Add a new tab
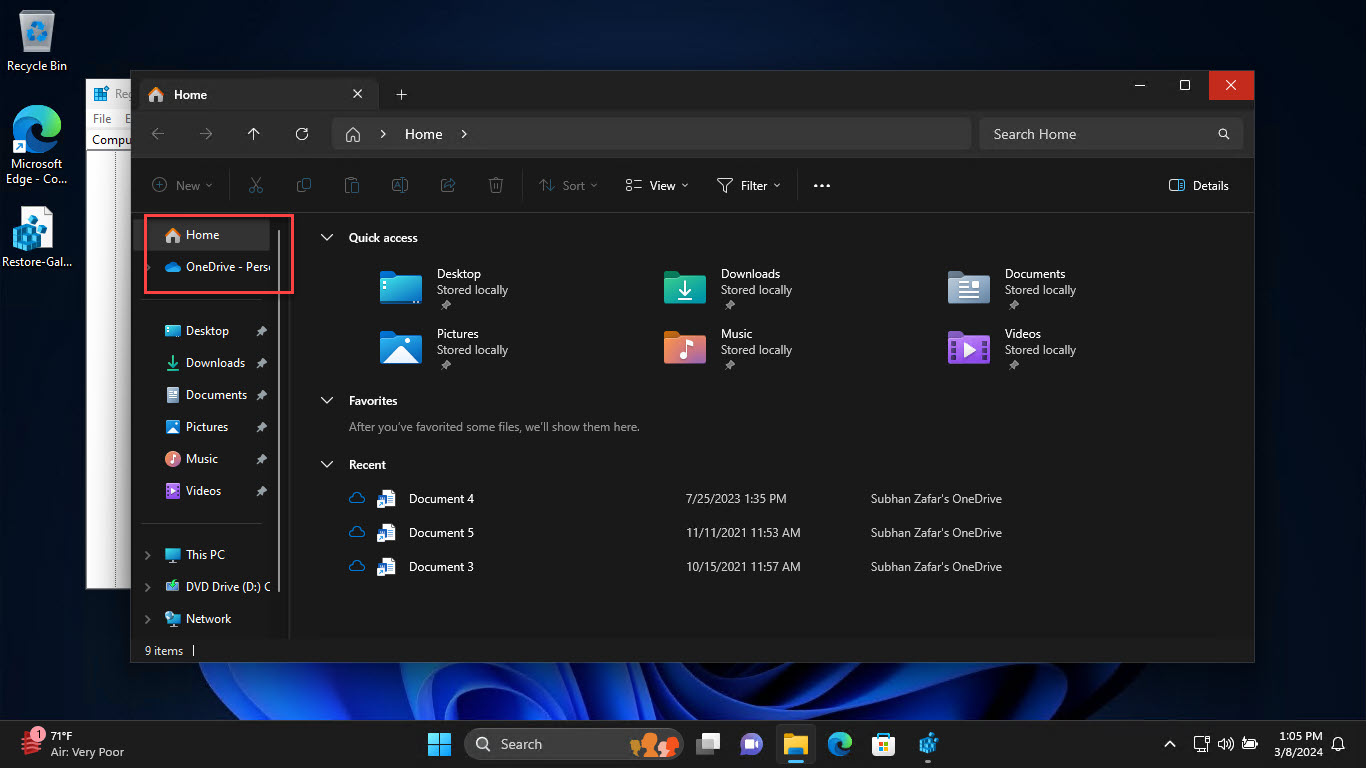The width and height of the screenshot is (1366, 768). point(401,94)
